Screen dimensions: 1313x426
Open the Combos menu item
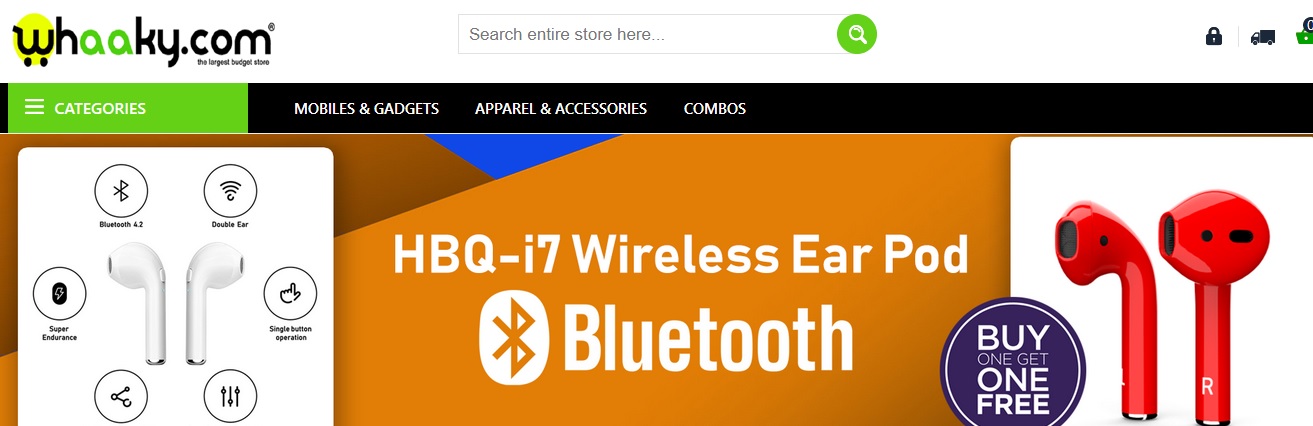715,108
